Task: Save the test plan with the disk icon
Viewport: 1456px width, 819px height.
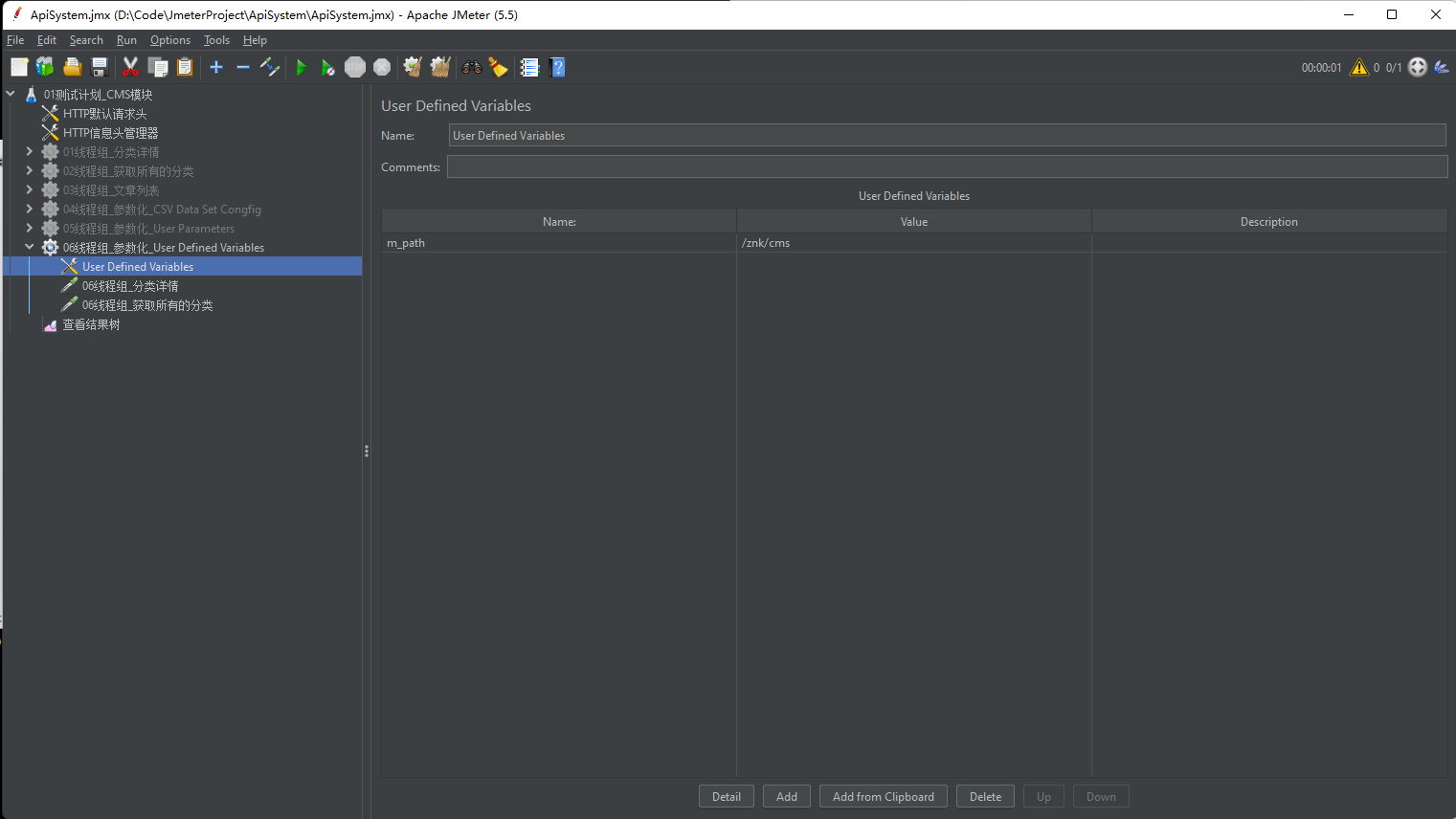Action: (99, 67)
